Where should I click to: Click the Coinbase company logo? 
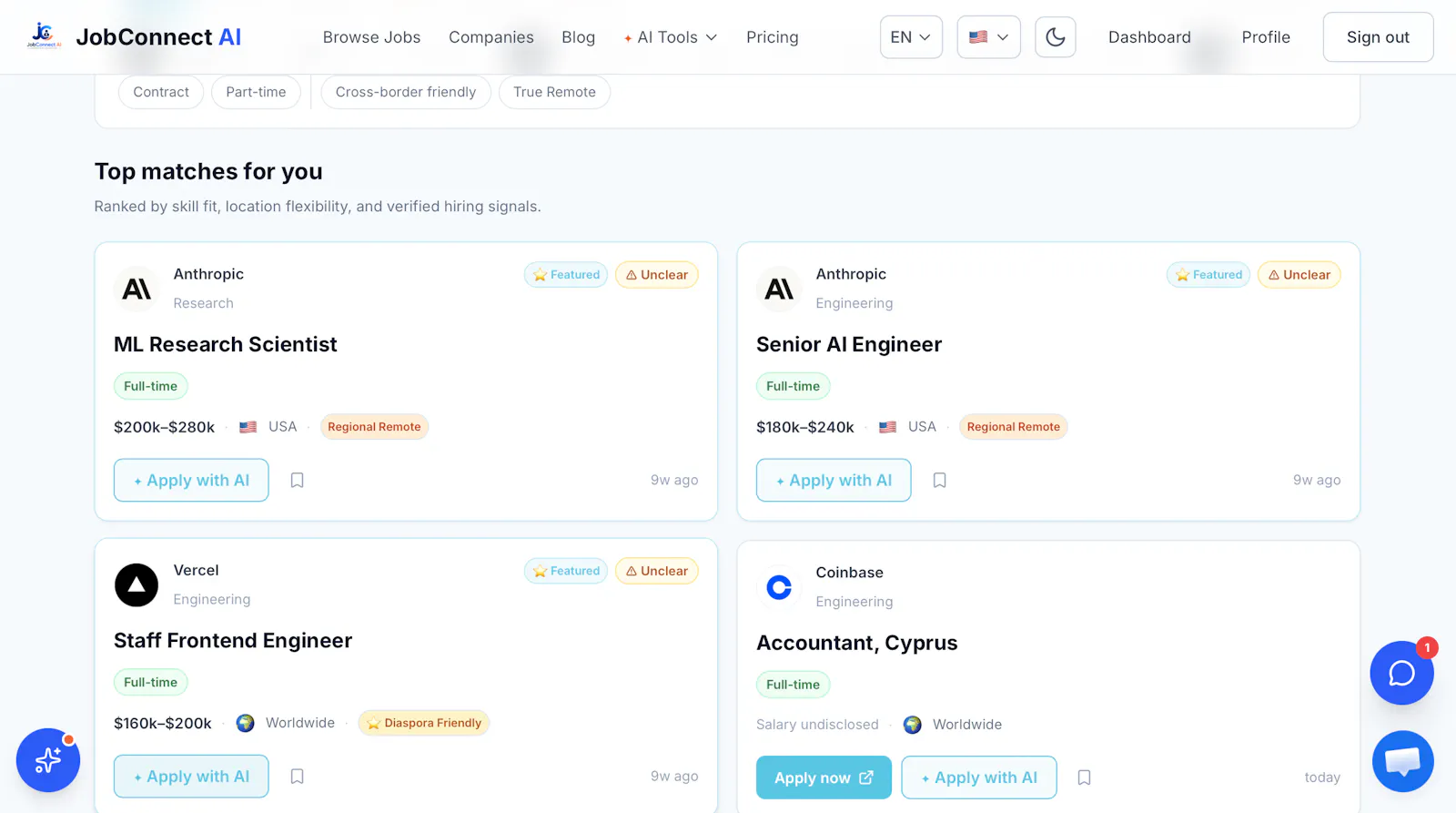pos(779,587)
